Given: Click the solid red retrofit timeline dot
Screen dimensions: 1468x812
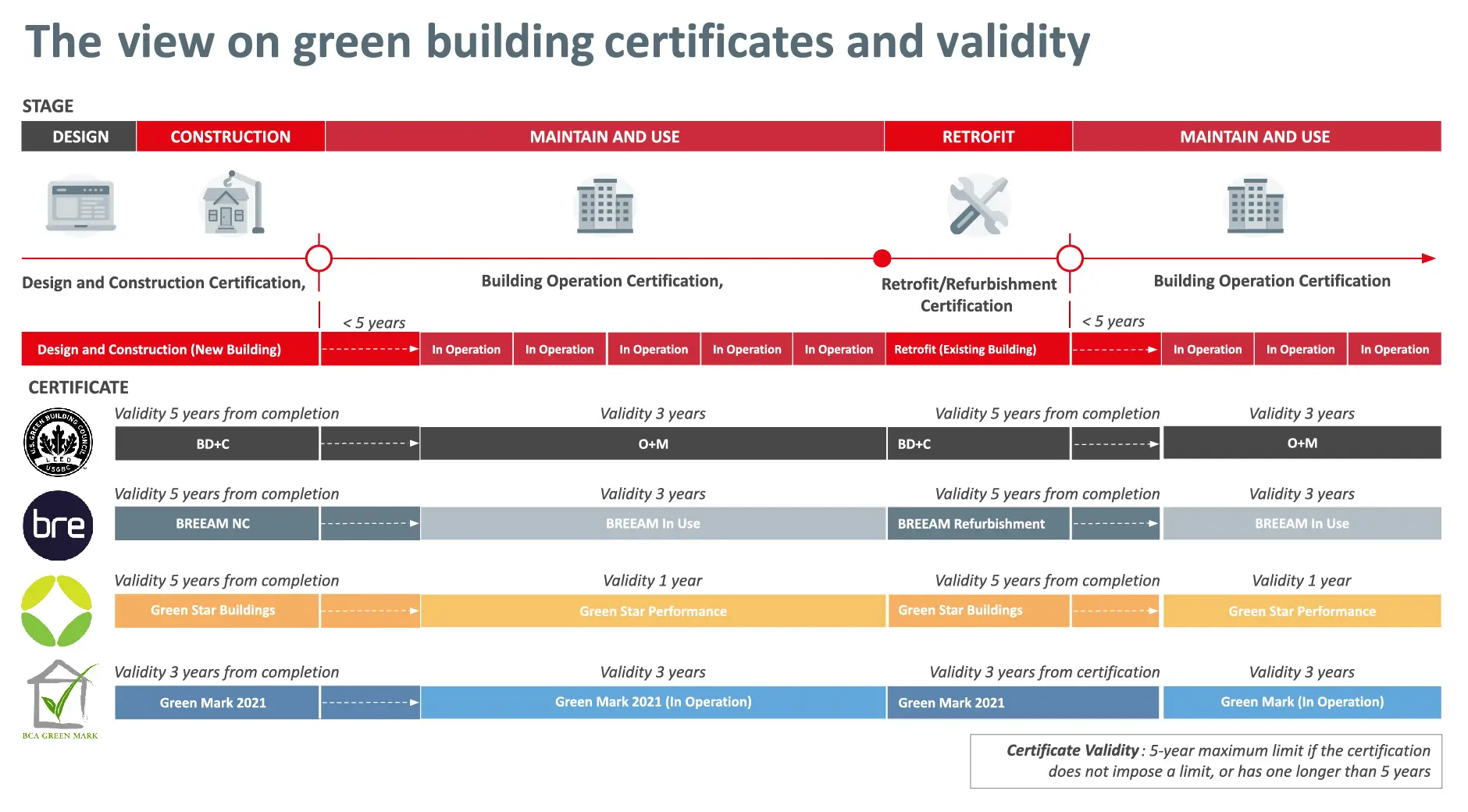Looking at the screenshot, I should click(882, 258).
